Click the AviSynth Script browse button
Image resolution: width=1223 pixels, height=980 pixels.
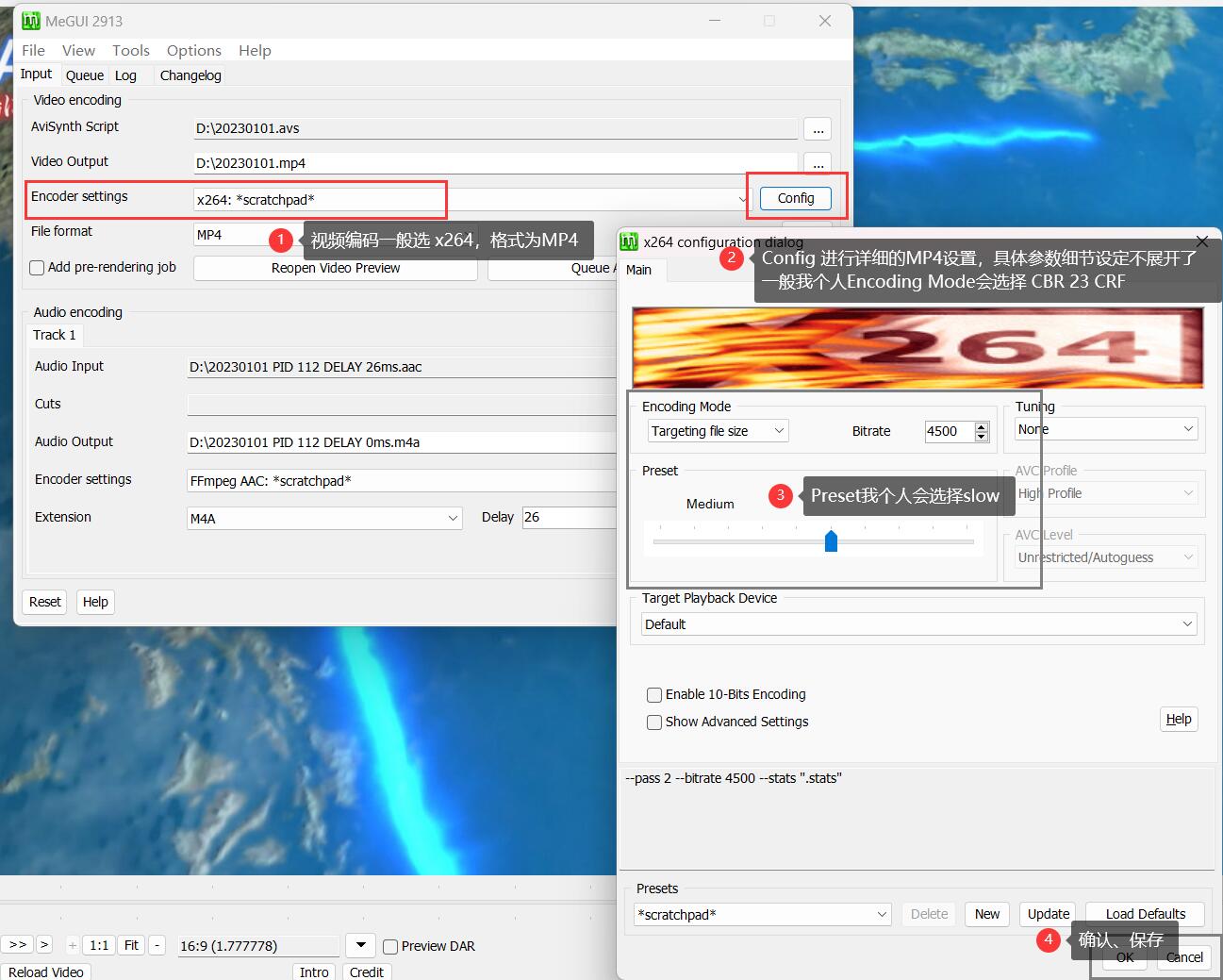tap(817, 129)
